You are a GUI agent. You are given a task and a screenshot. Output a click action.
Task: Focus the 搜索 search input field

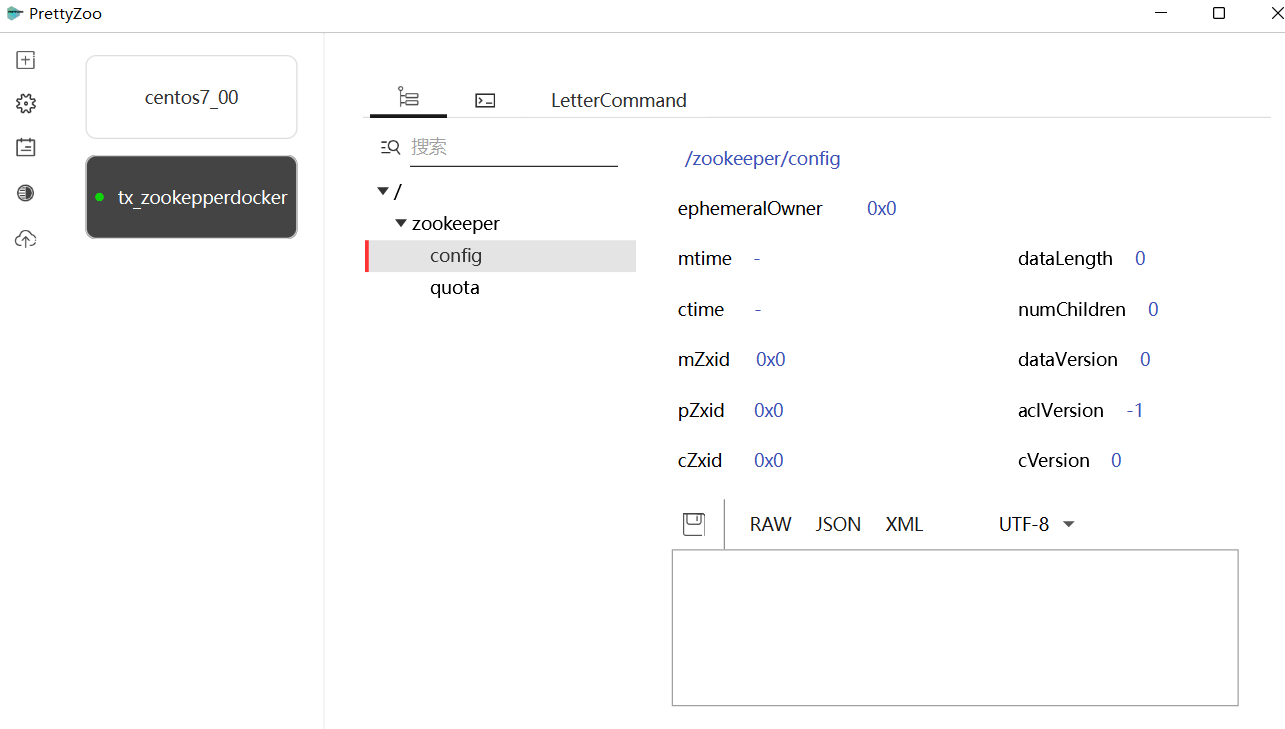(514, 147)
